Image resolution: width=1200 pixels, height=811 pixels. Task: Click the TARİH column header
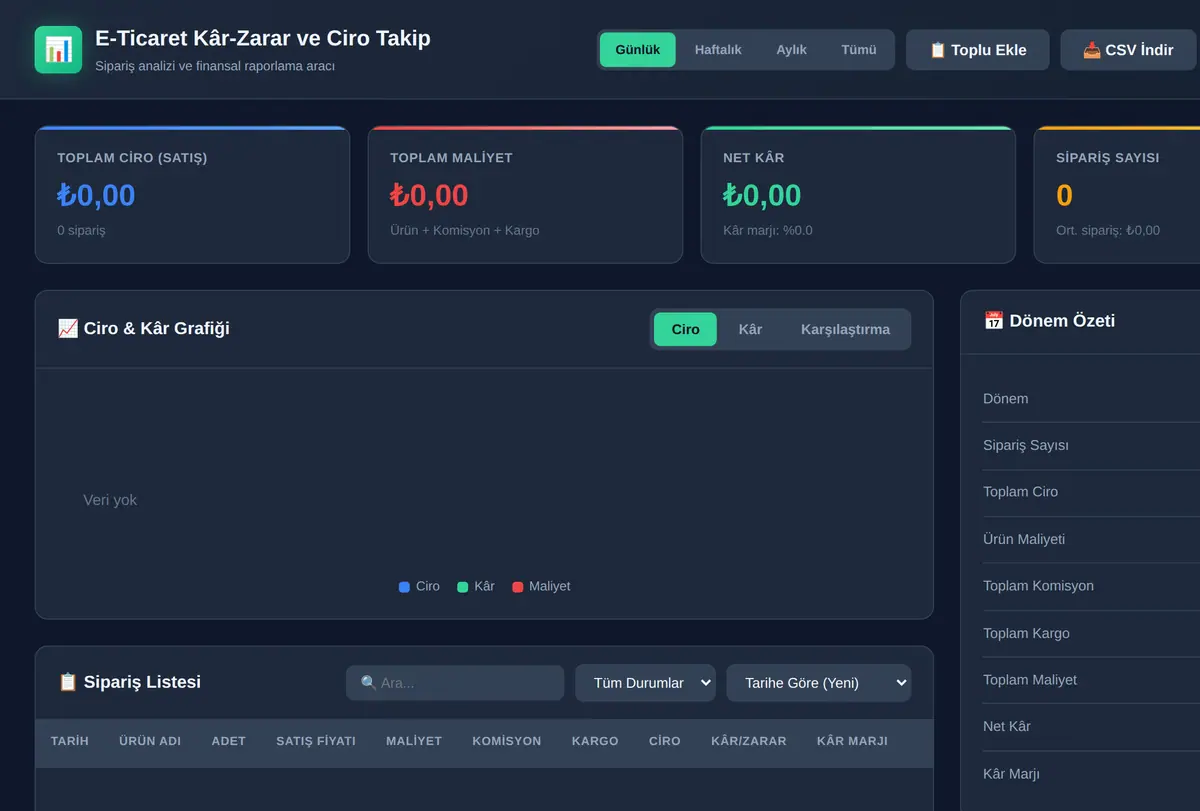coord(70,741)
